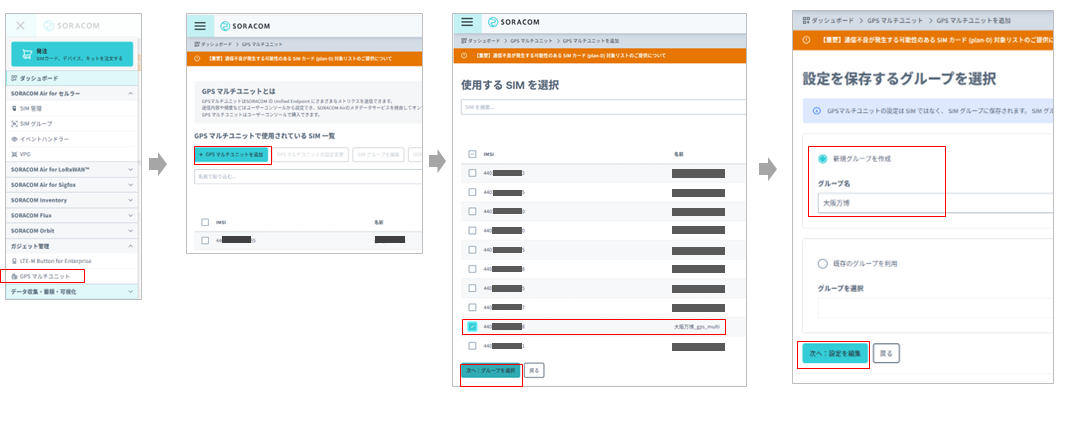
Task: Select the 既存のグループを利用 radio button
Action: tap(822, 263)
